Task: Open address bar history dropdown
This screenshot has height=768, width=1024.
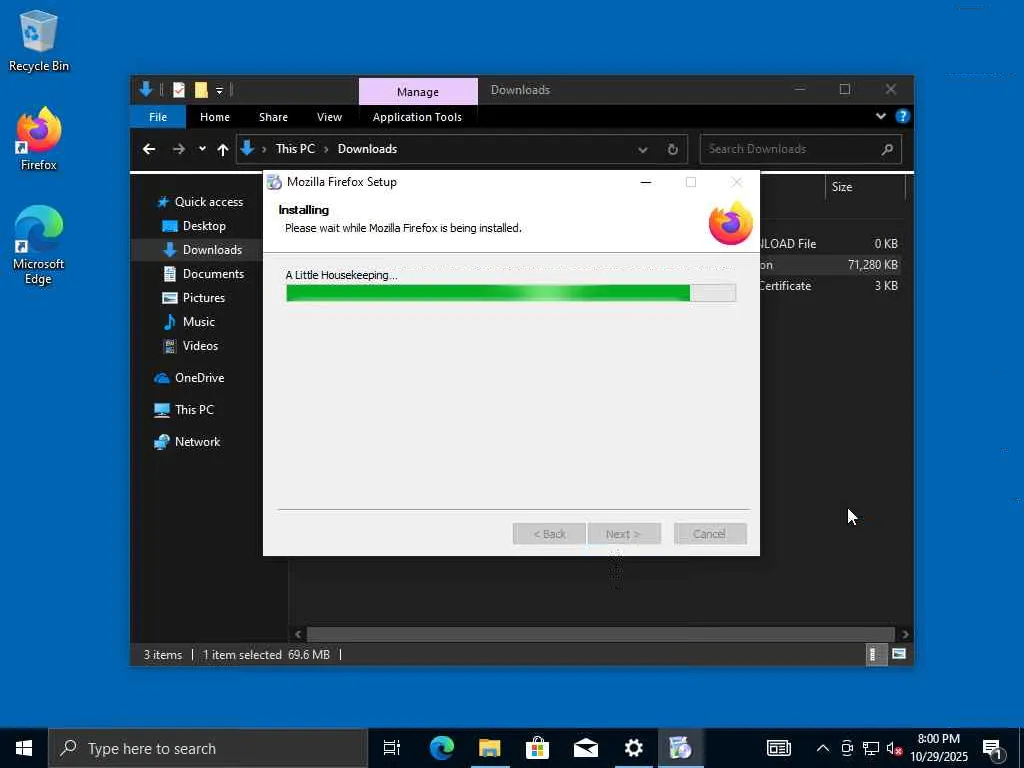Action: click(x=643, y=150)
